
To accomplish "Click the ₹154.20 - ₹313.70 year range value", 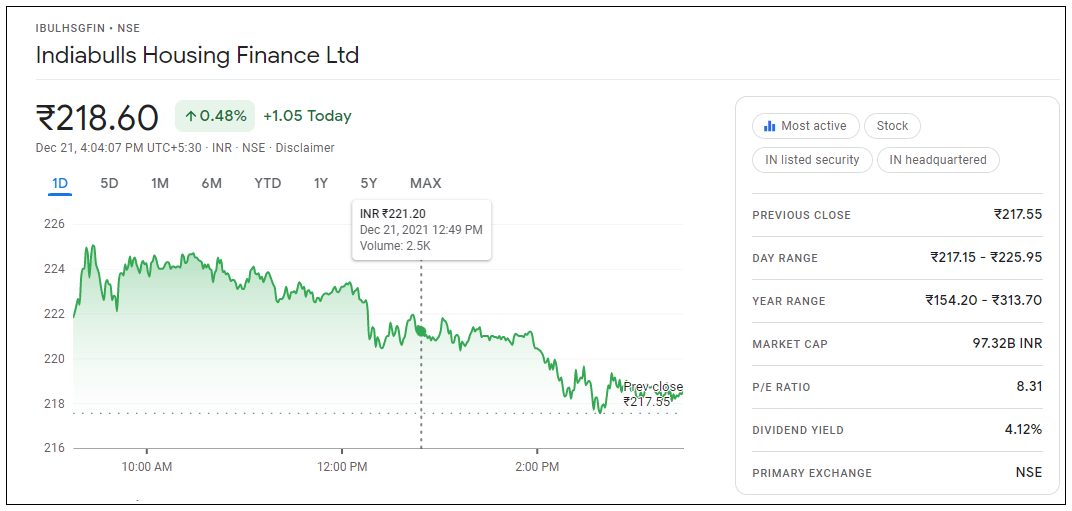I will [x=984, y=300].
